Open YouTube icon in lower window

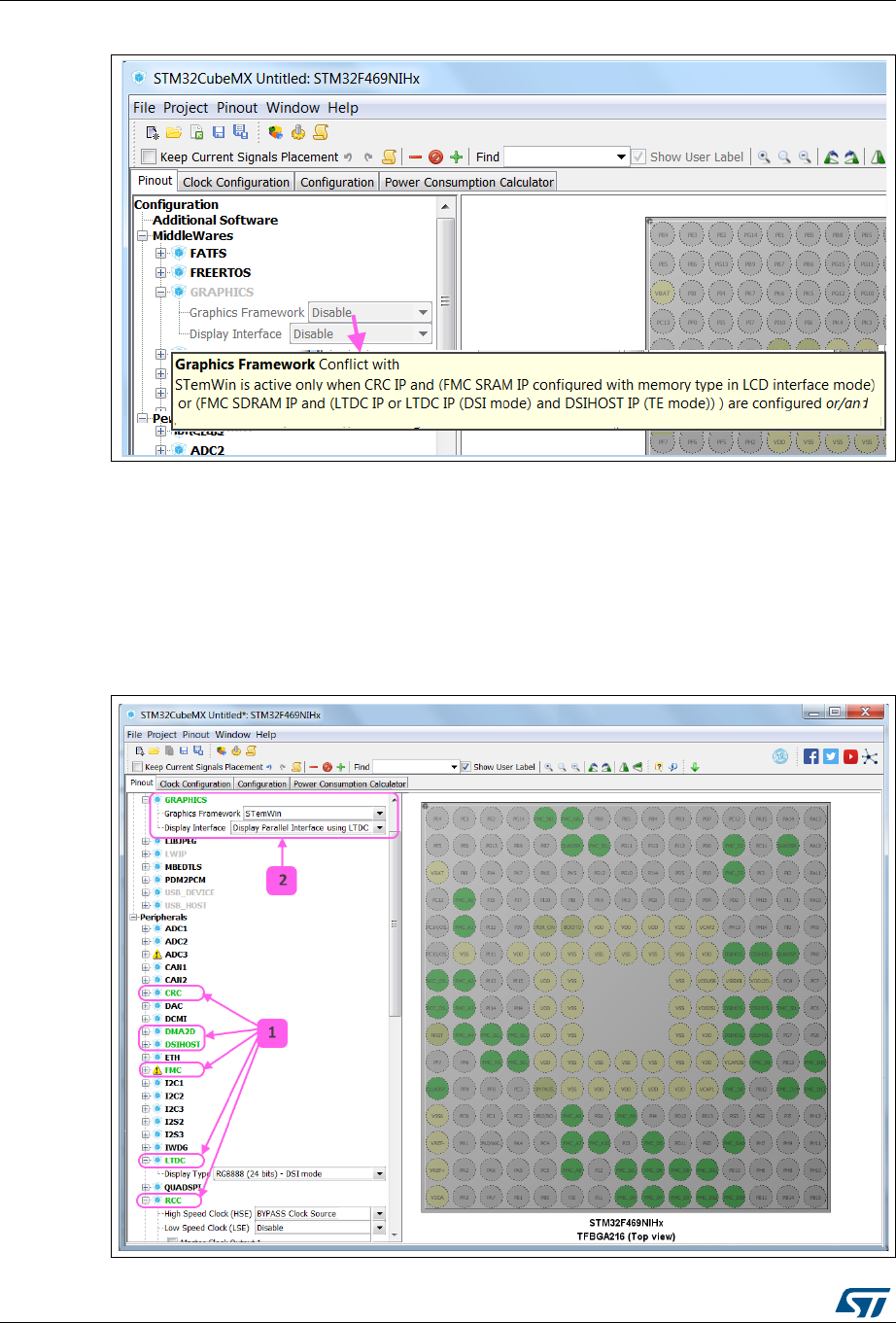tap(850, 756)
